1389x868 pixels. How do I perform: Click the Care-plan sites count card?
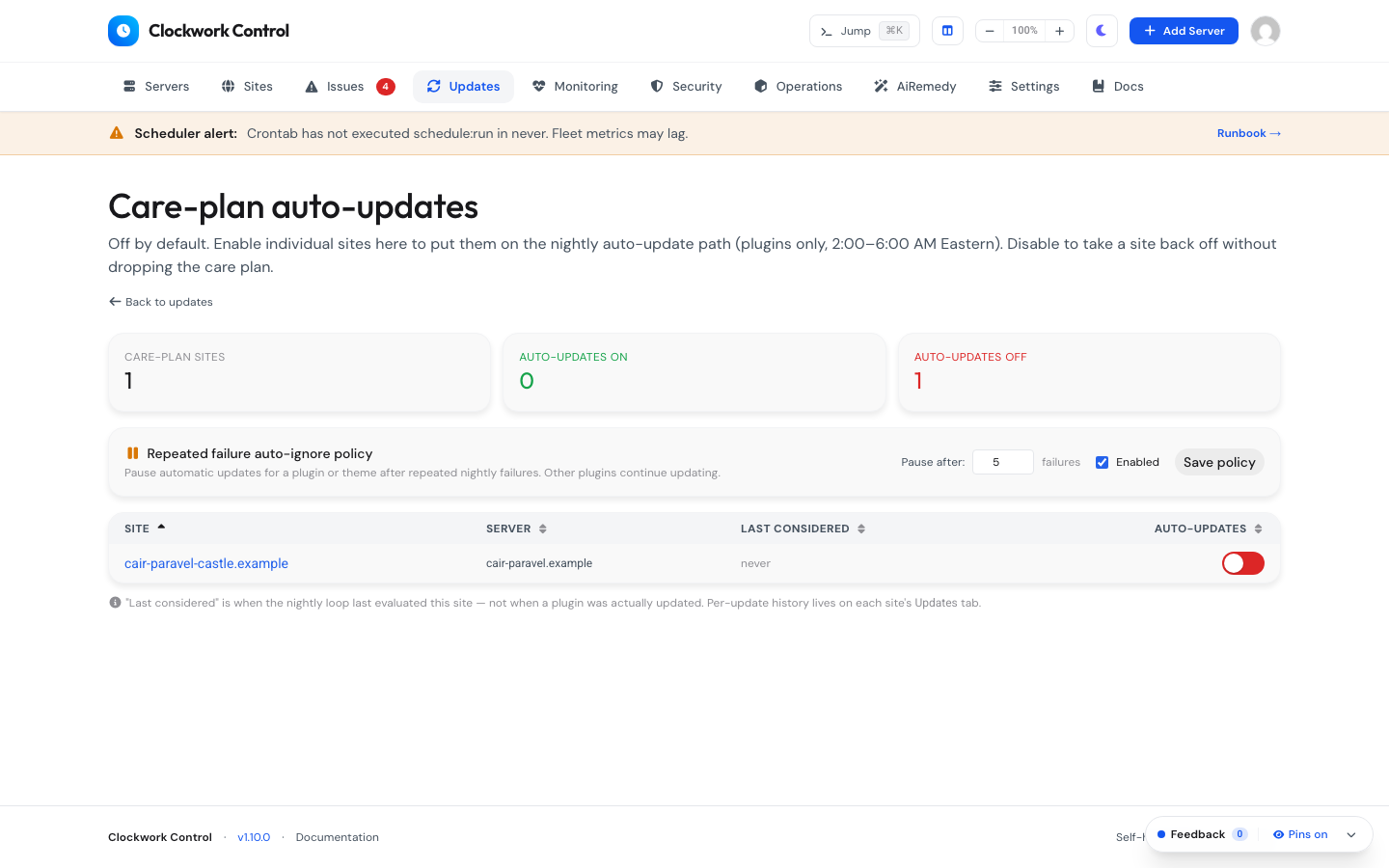pos(300,372)
